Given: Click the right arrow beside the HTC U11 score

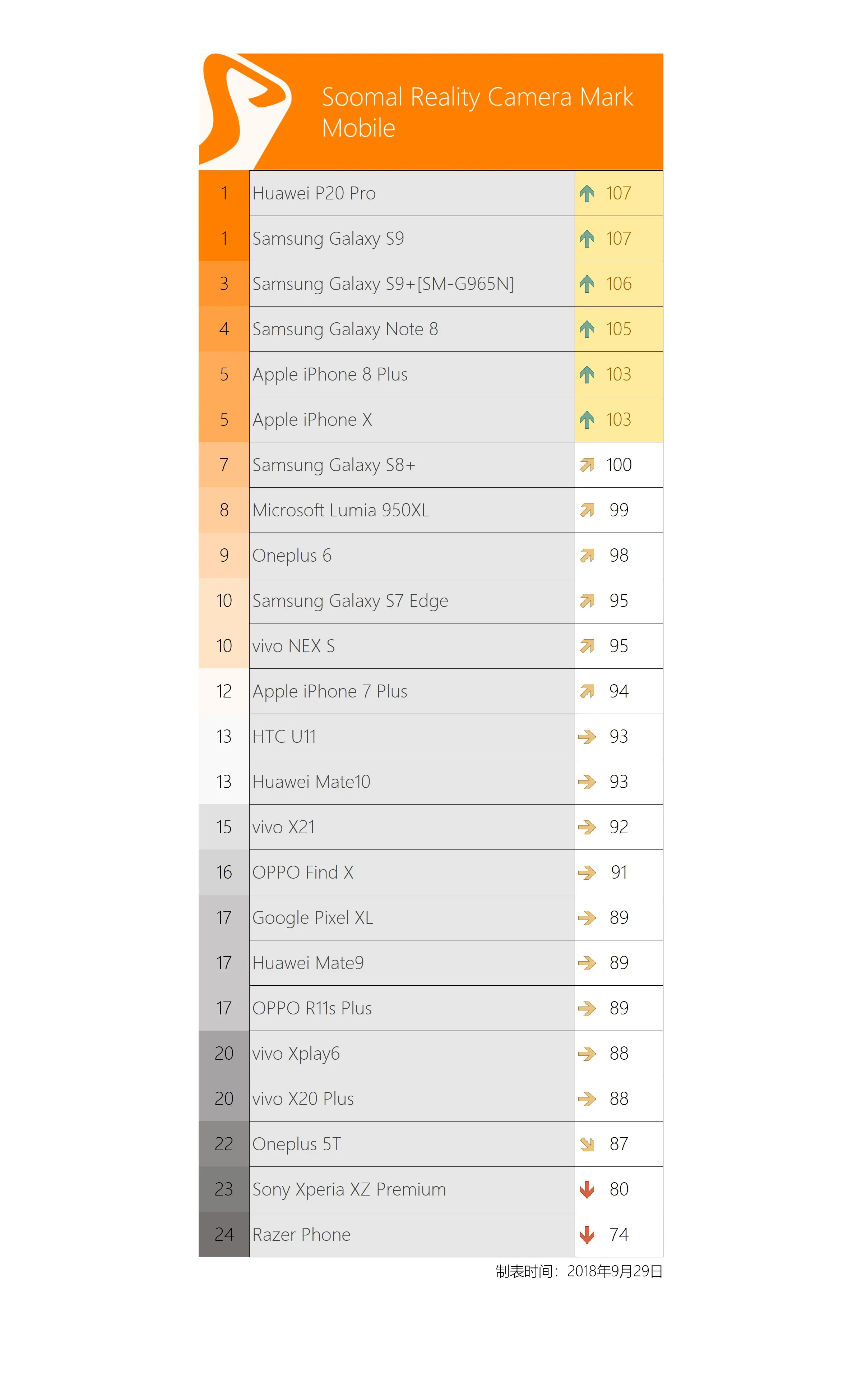Looking at the screenshot, I should [587, 737].
